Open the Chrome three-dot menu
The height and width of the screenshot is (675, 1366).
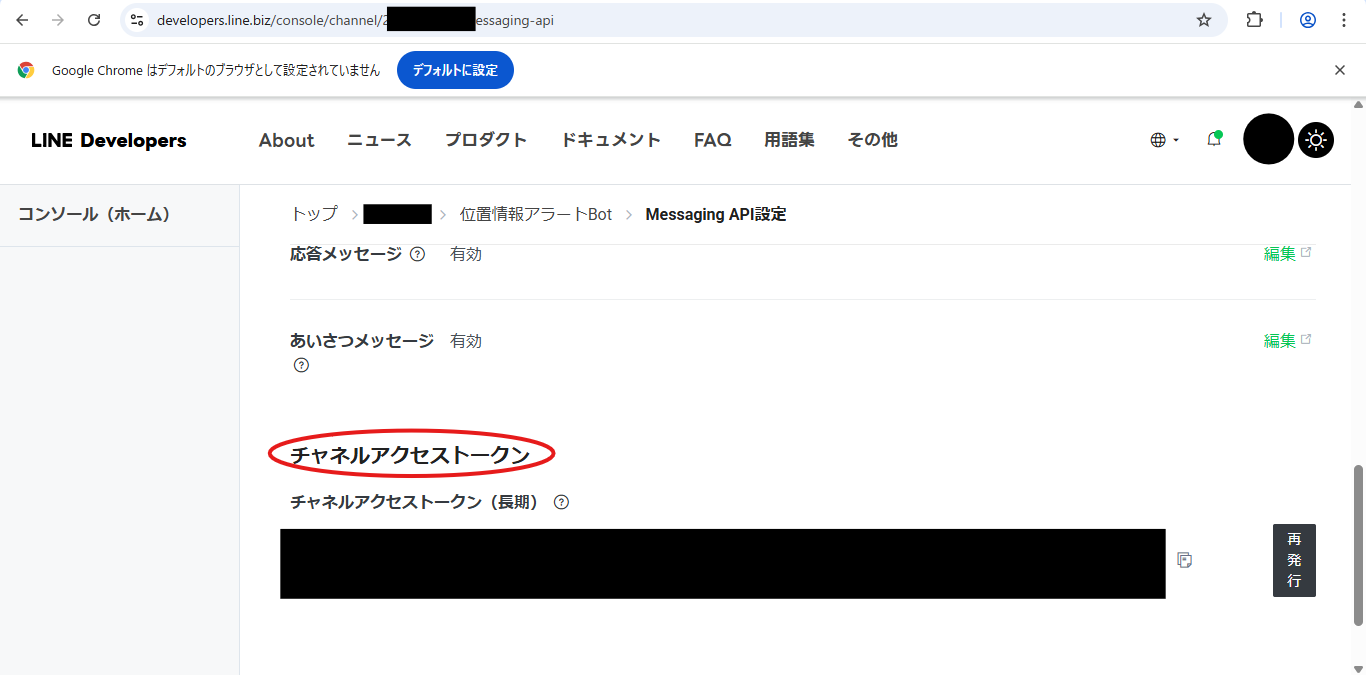pos(1344,20)
